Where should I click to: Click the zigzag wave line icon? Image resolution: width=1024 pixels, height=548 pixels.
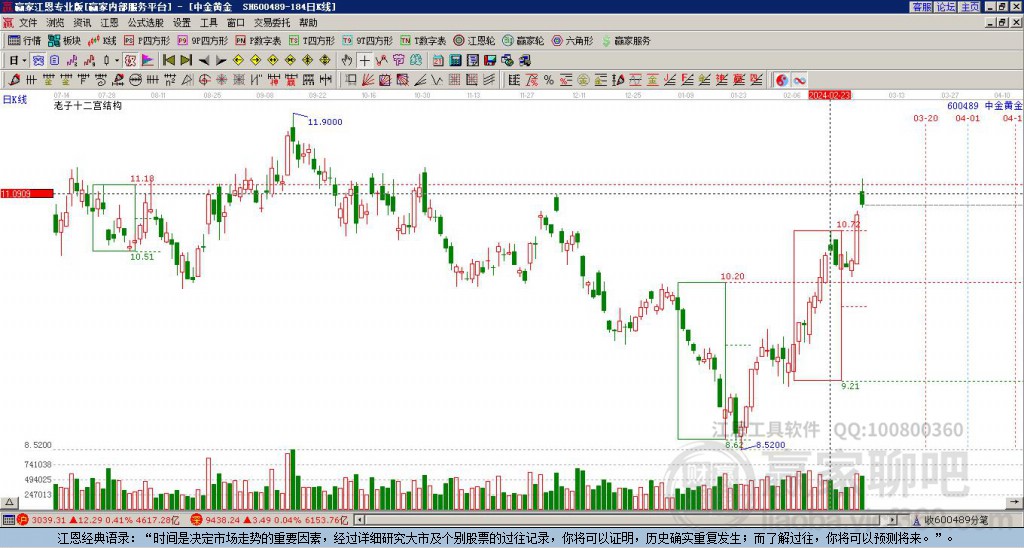tap(381, 60)
